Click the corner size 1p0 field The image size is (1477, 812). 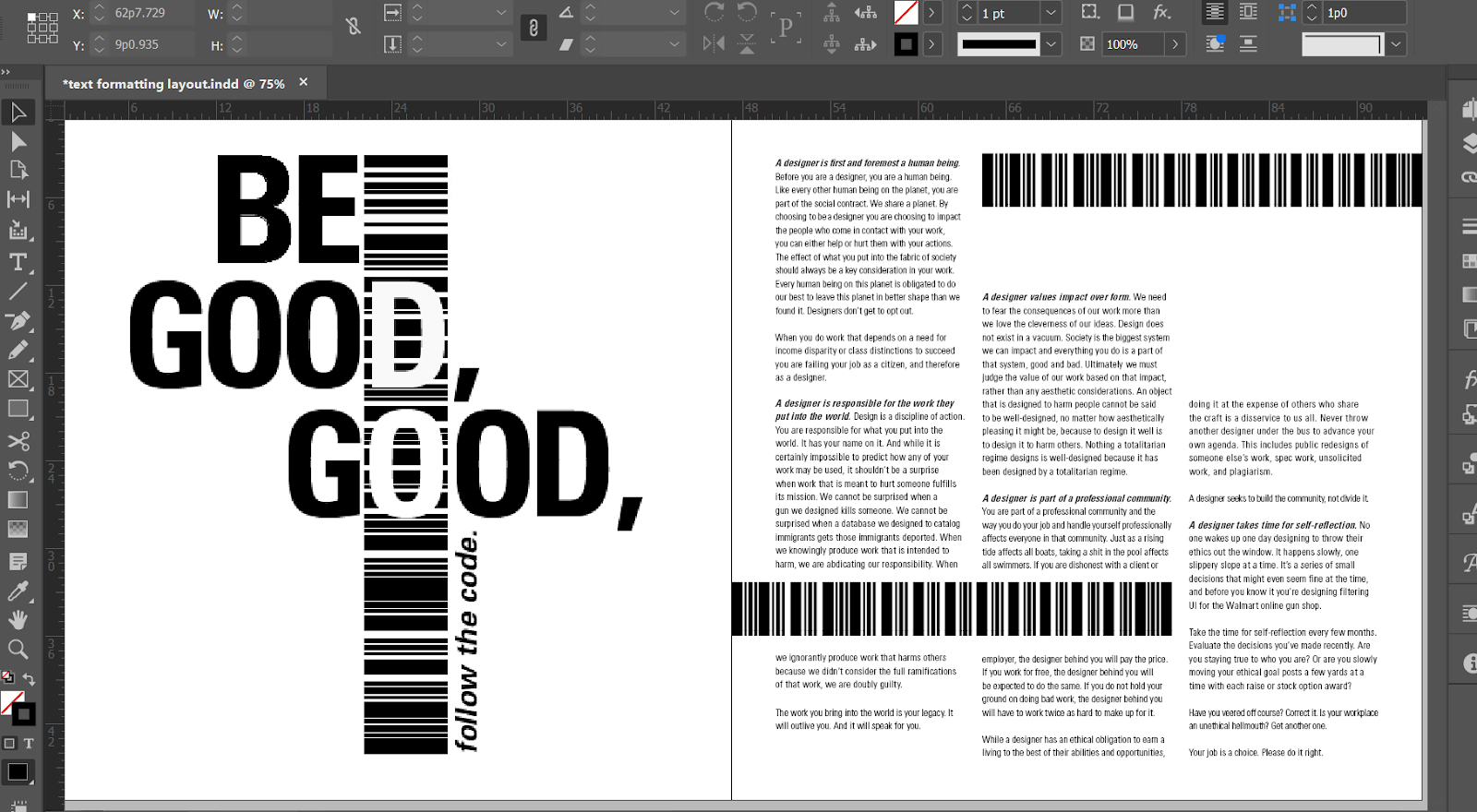(x=1364, y=13)
